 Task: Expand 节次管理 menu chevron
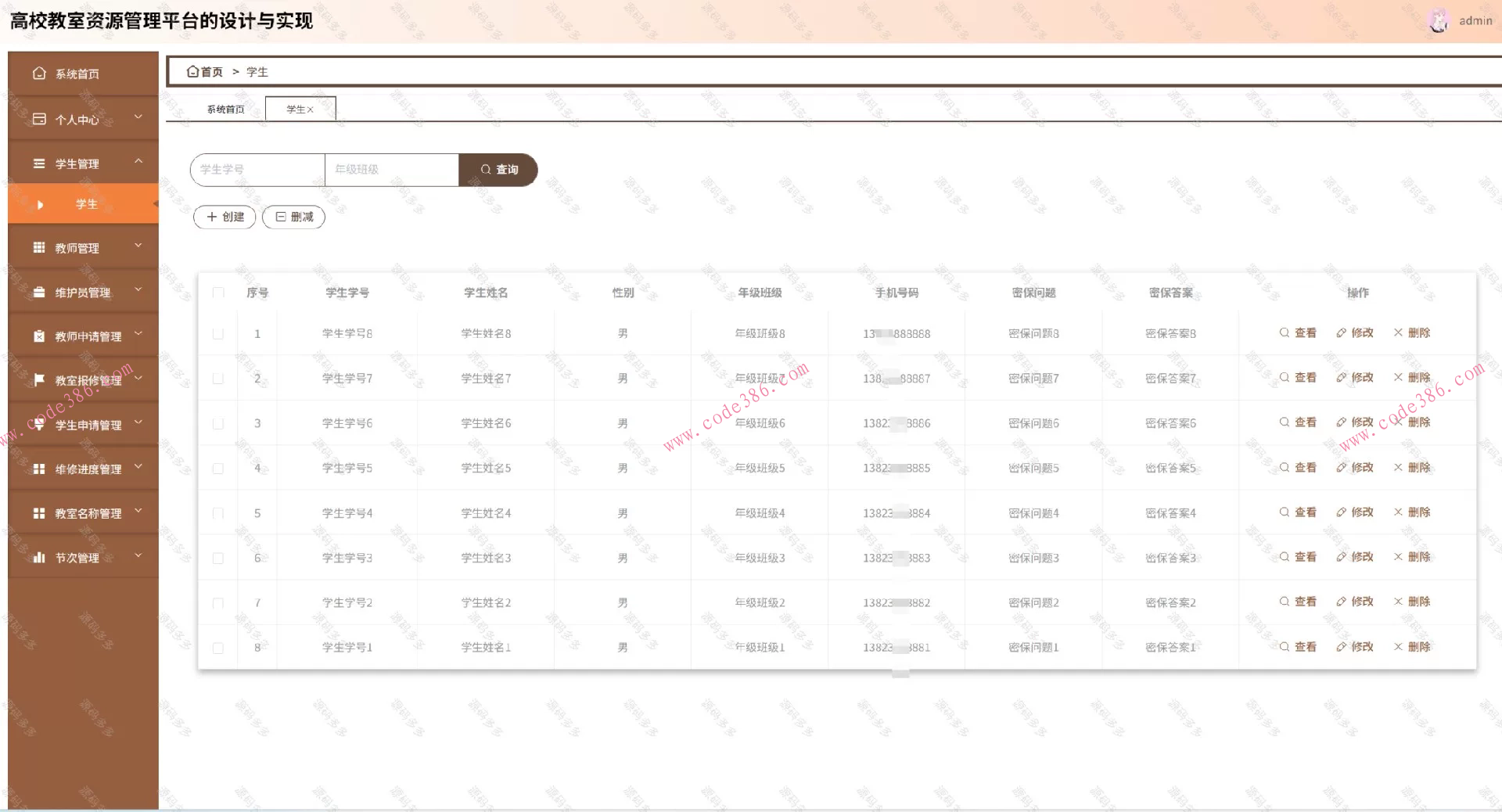138,555
